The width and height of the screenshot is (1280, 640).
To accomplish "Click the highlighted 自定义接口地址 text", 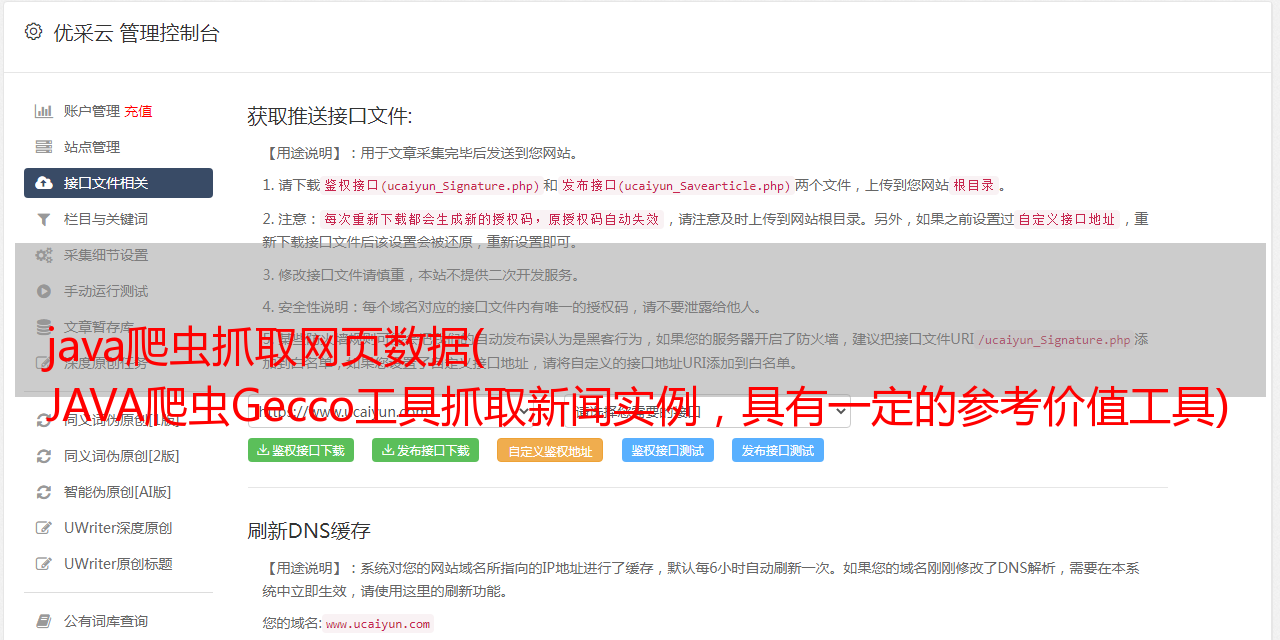I will tap(1067, 219).
